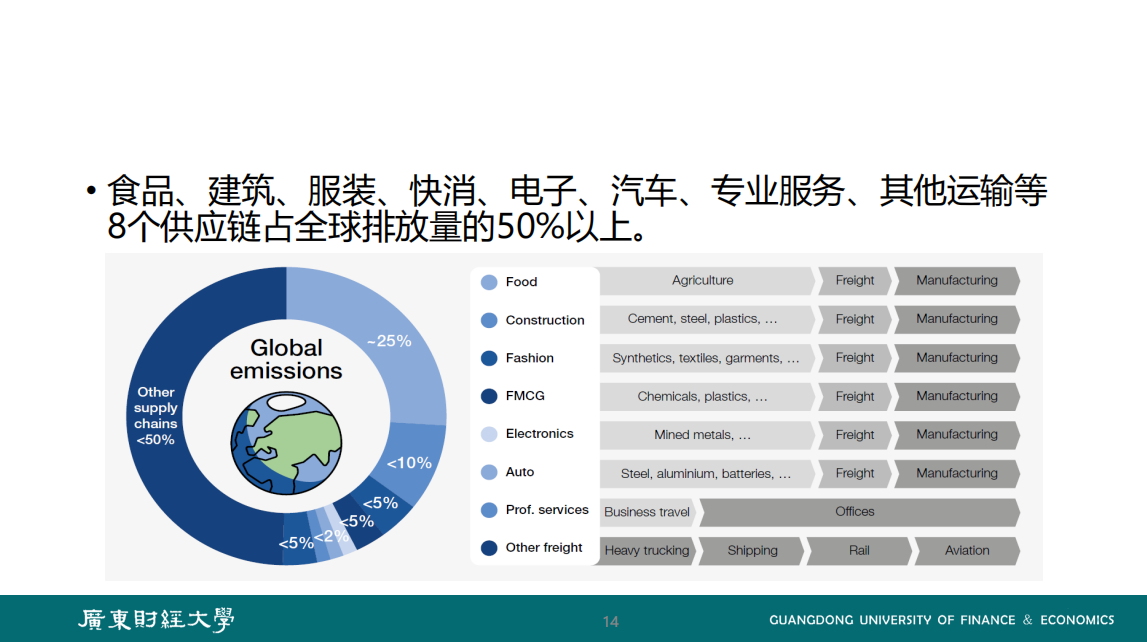Click the FMCG legend dot
This screenshot has height=642, width=1147.
[x=489, y=396]
